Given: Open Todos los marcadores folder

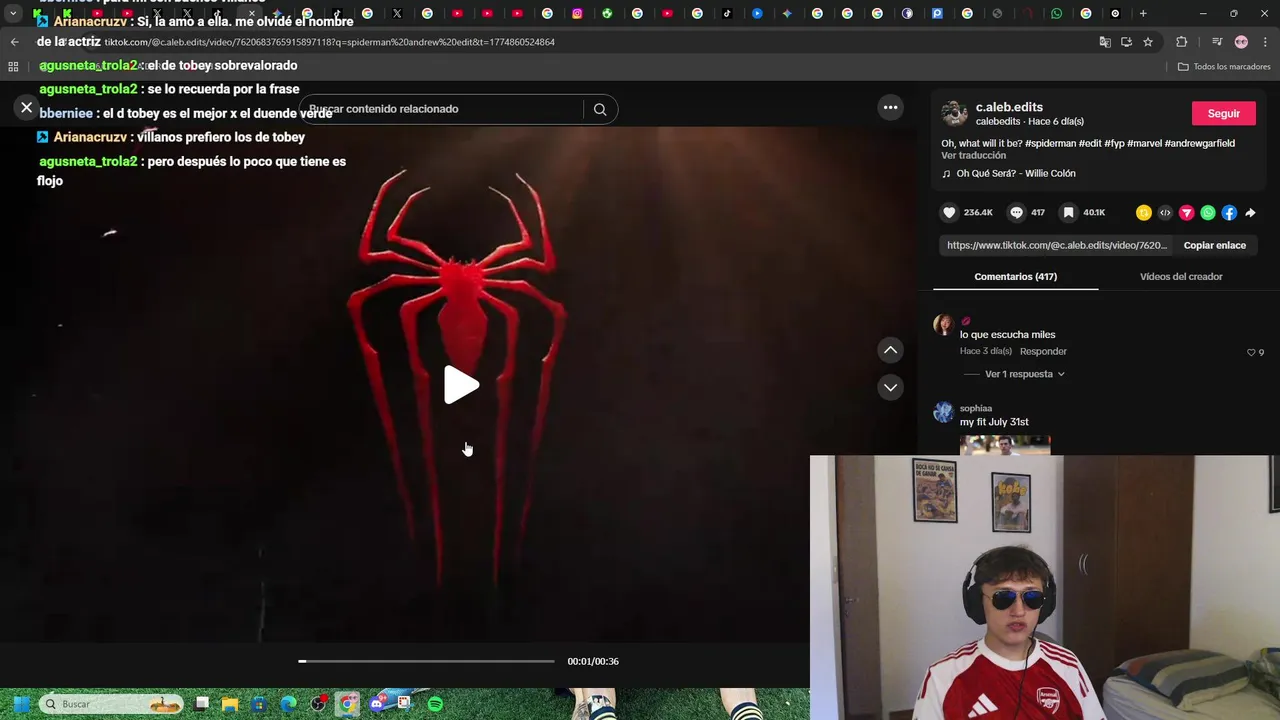Looking at the screenshot, I should point(1224,66).
